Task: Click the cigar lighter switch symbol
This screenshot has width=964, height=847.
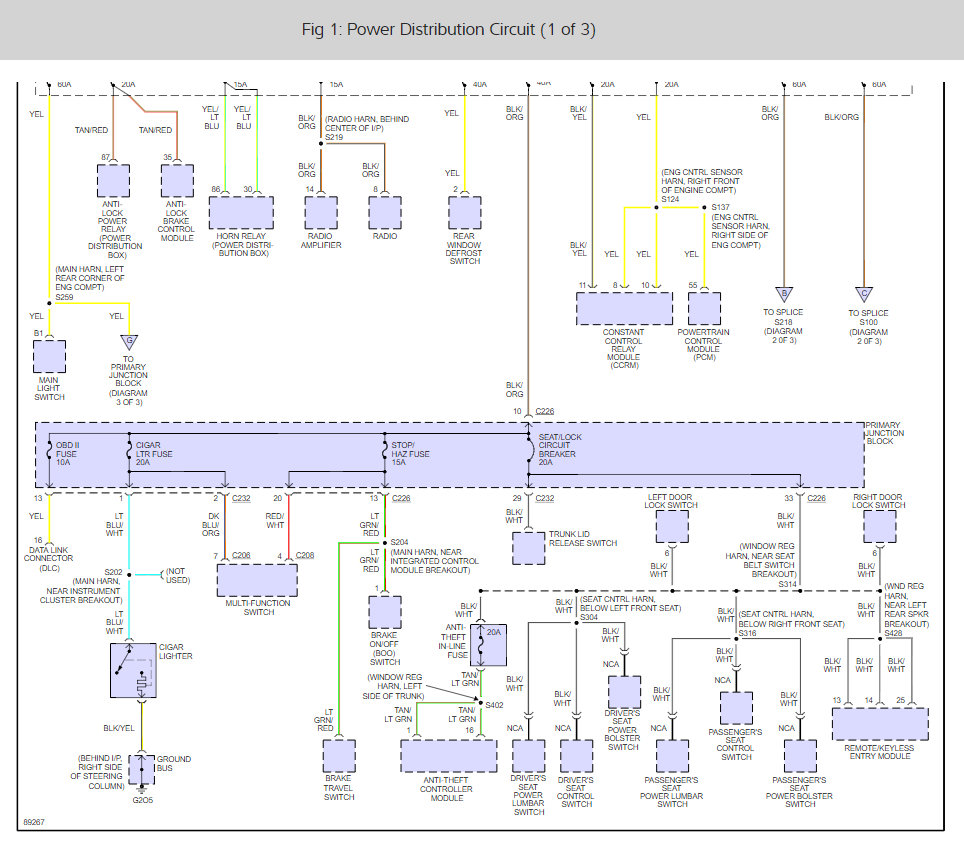Action: coord(133,671)
